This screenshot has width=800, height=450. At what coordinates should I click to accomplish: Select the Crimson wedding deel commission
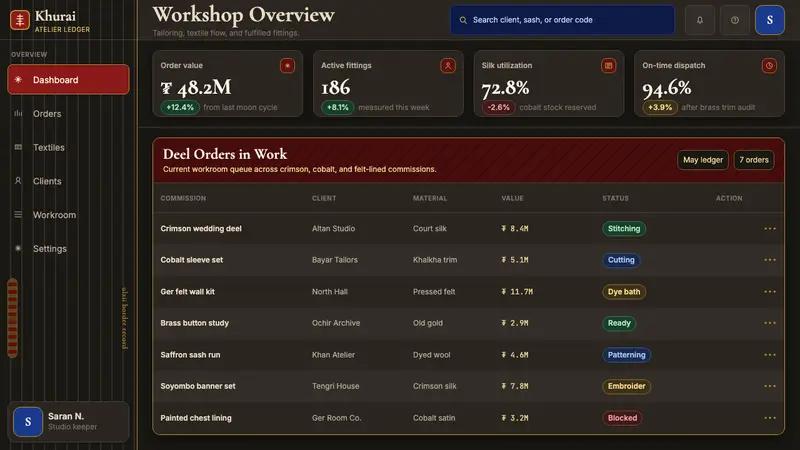pos(201,229)
